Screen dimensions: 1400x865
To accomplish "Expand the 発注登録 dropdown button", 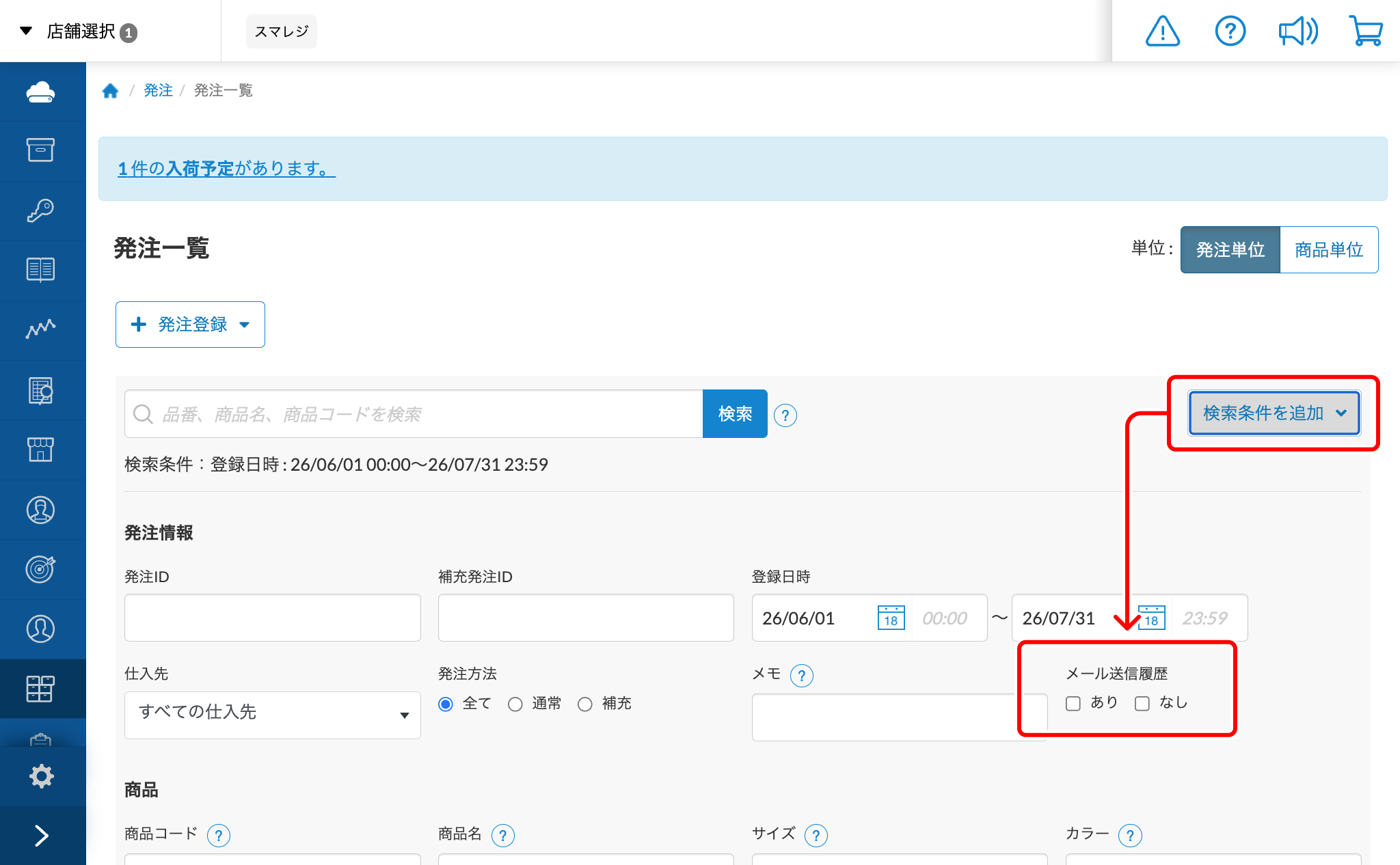I will point(190,325).
